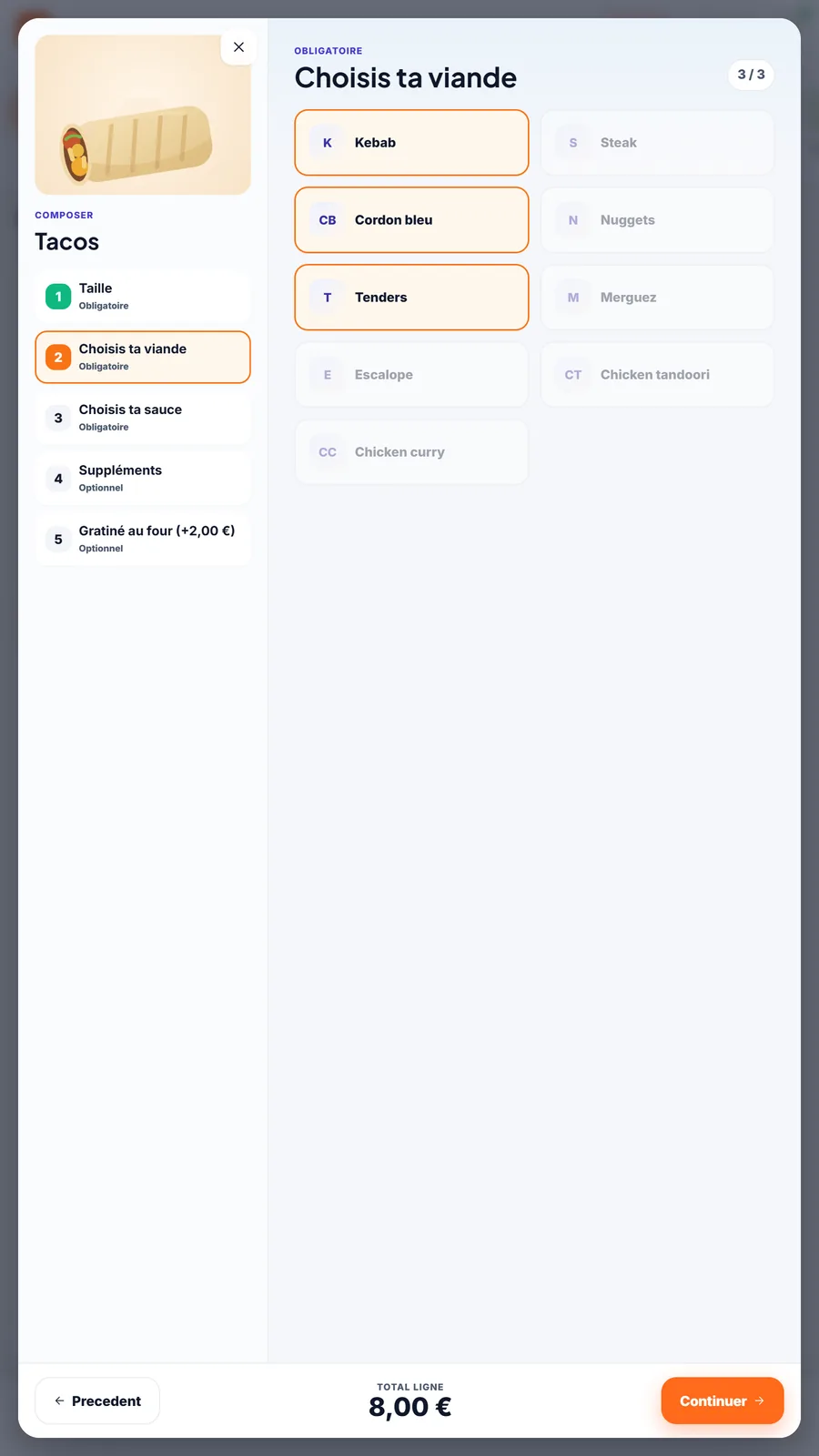Go back with the Precedent button

point(97,1400)
